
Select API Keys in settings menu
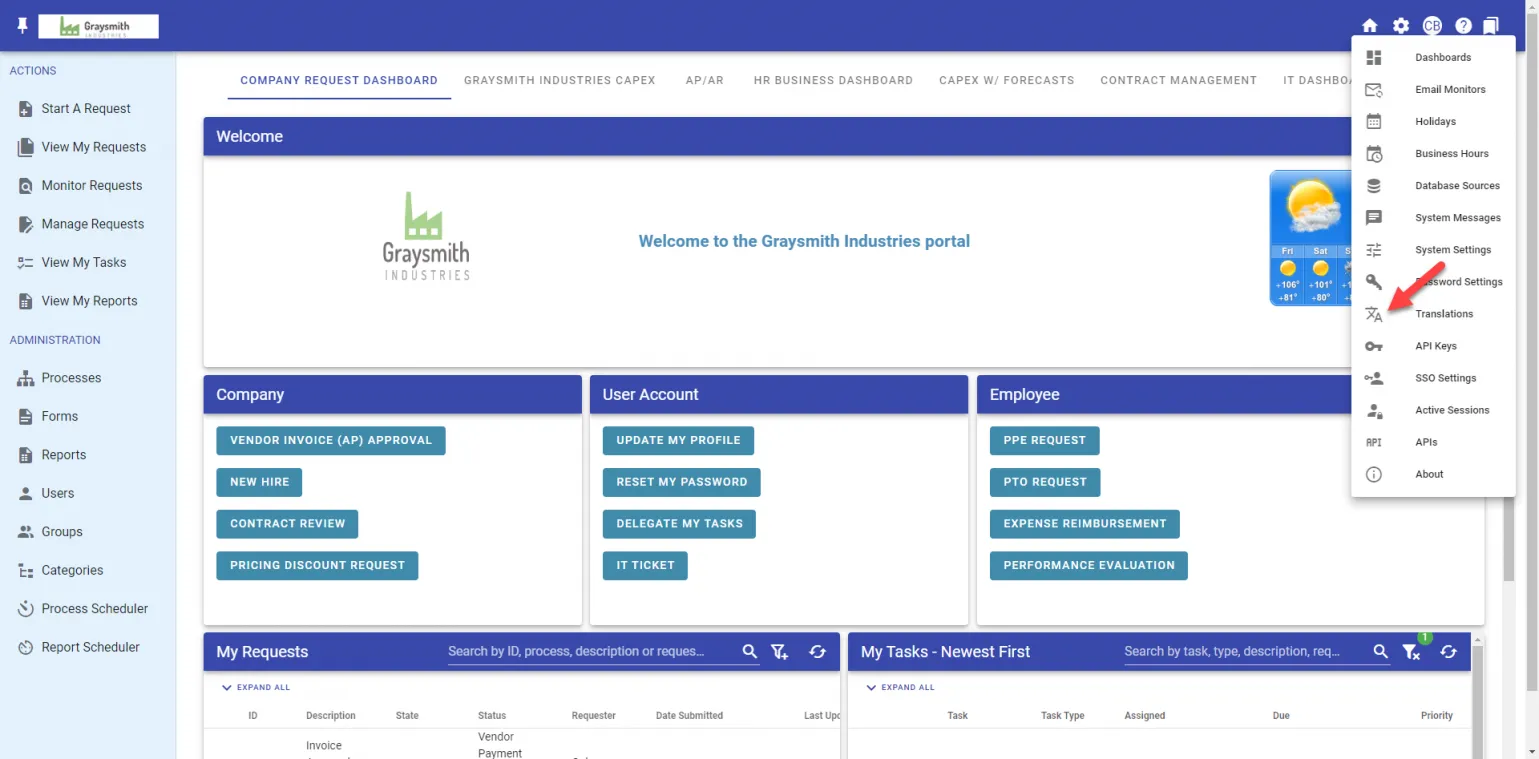1435,346
